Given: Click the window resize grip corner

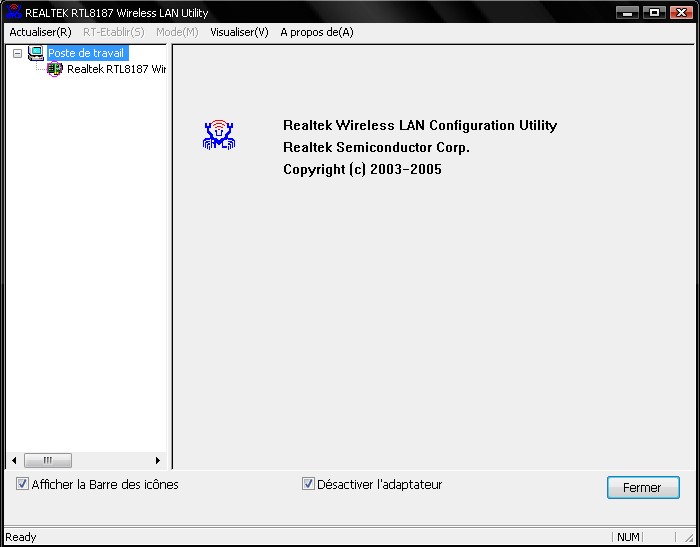Looking at the screenshot, I should click(x=690, y=538).
